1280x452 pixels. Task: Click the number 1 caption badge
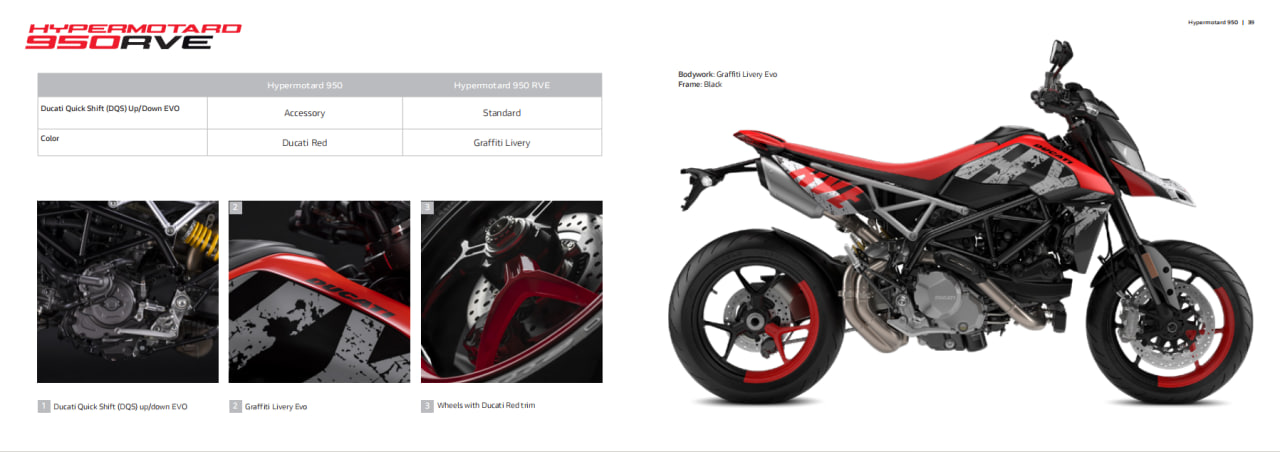pyautogui.click(x=44, y=407)
